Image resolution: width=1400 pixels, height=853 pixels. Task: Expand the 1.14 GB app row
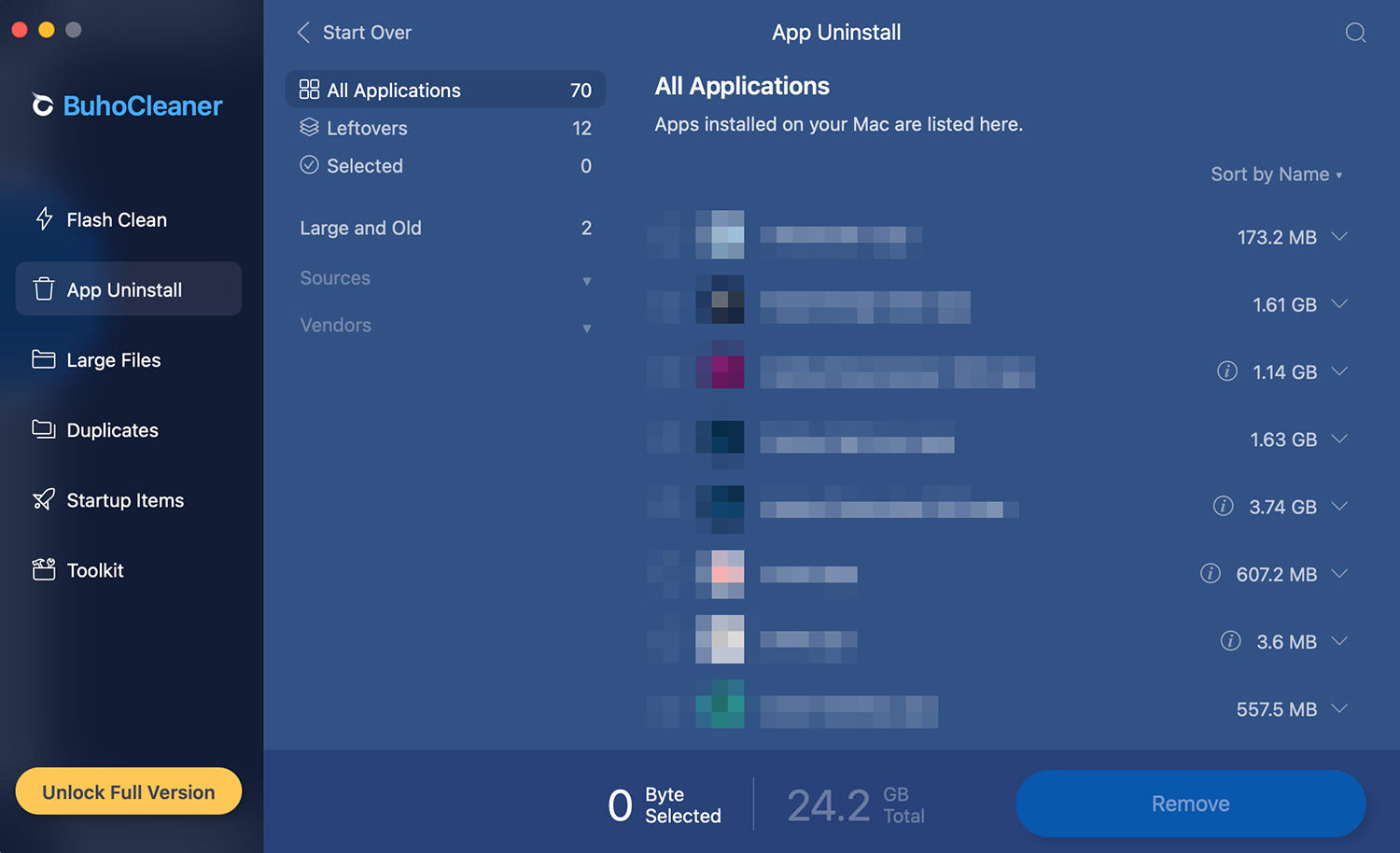[1339, 371]
